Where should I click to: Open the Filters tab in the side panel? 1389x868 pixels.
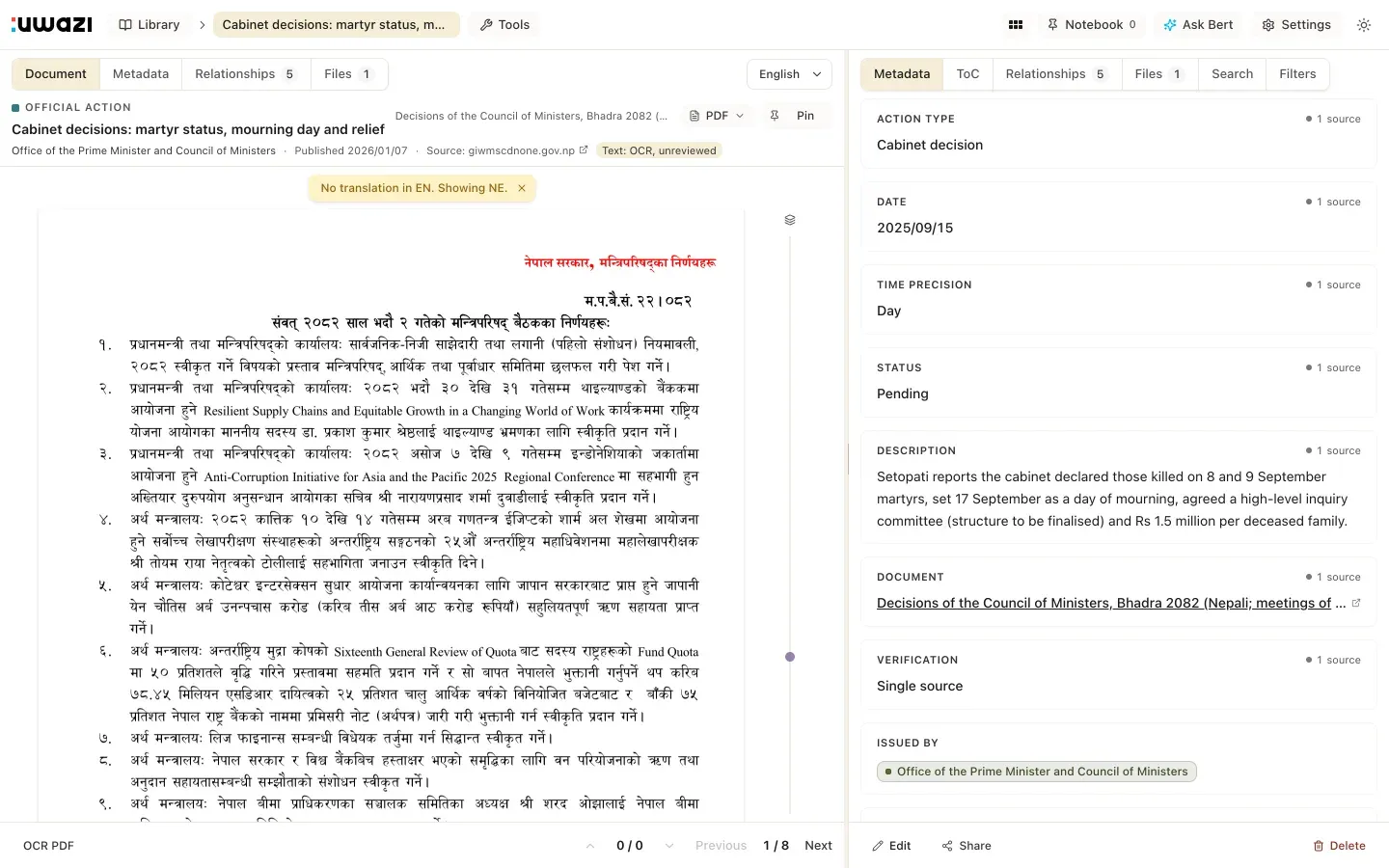point(1297,74)
